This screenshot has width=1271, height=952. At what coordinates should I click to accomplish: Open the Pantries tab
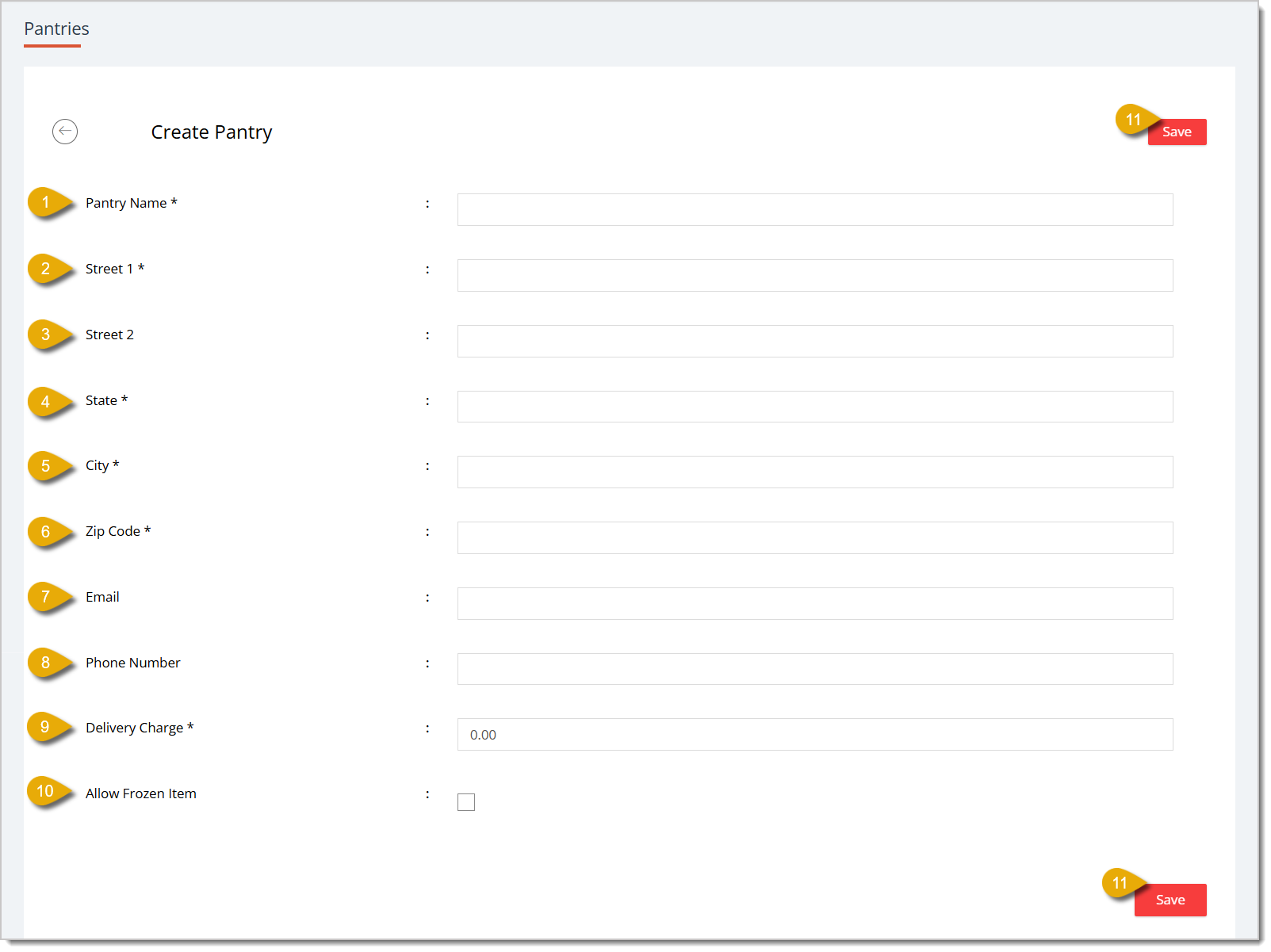[x=56, y=29]
